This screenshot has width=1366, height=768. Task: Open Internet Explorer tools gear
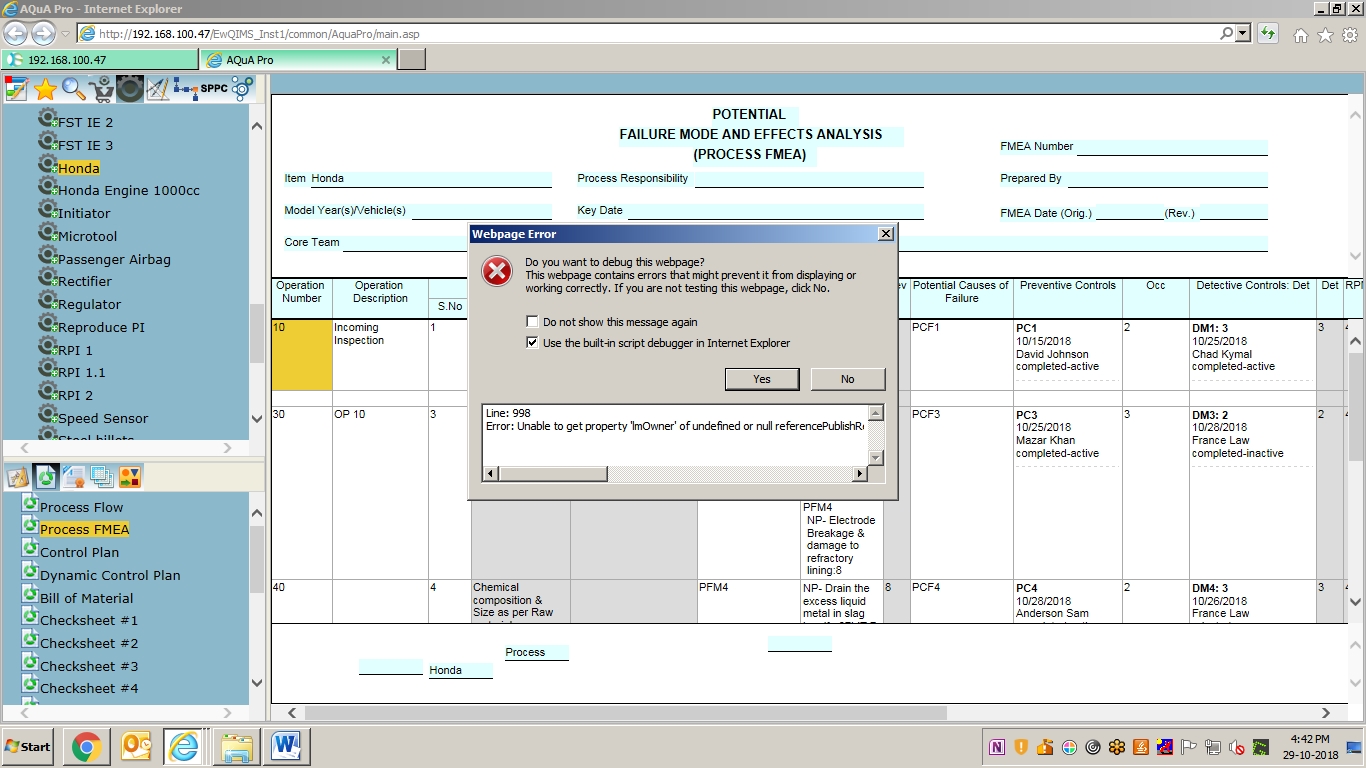pos(1350,35)
